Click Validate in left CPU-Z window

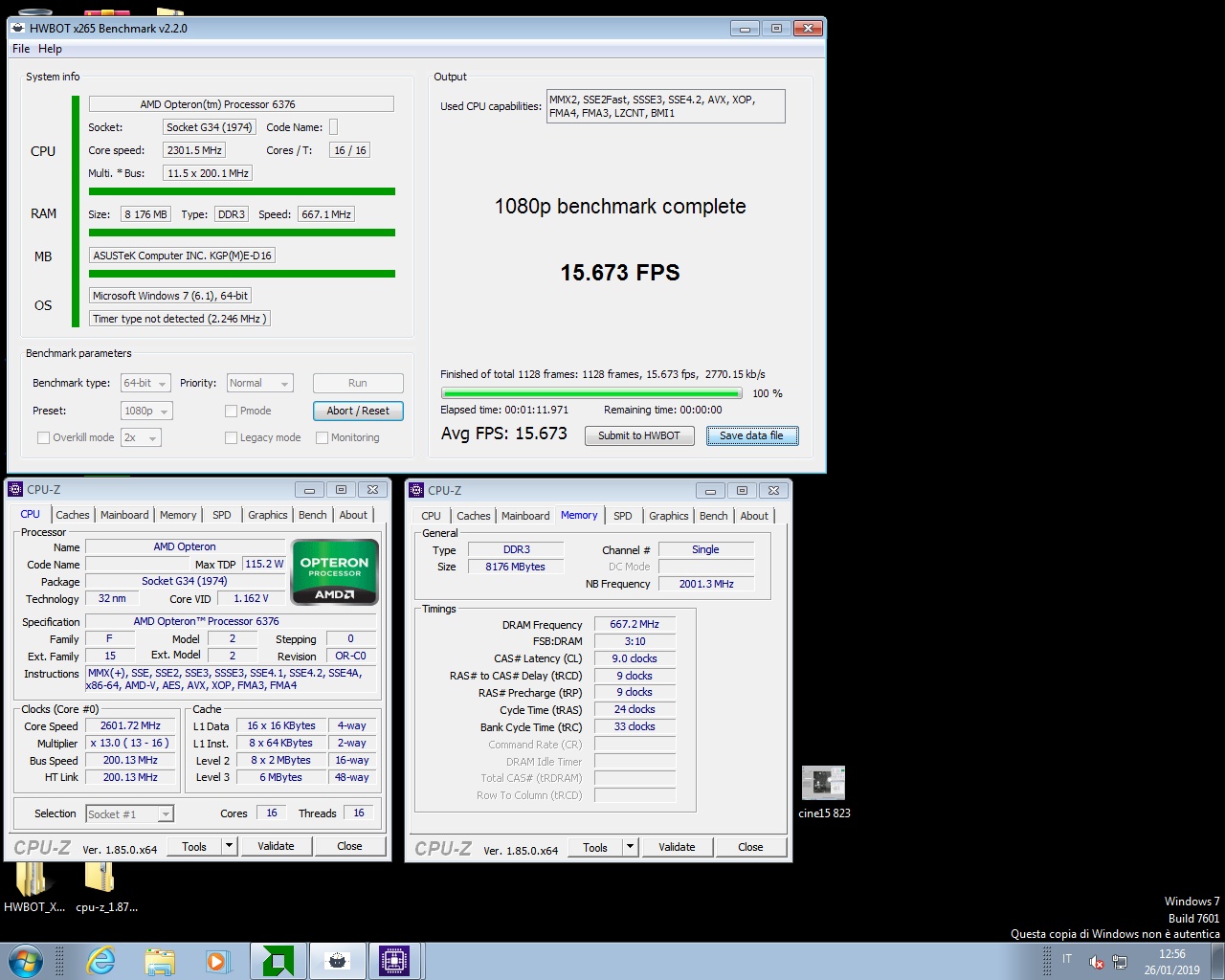[276, 846]
